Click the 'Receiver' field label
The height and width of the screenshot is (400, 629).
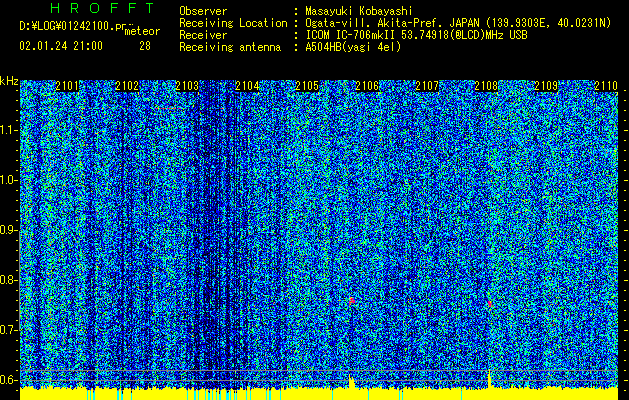203,35
